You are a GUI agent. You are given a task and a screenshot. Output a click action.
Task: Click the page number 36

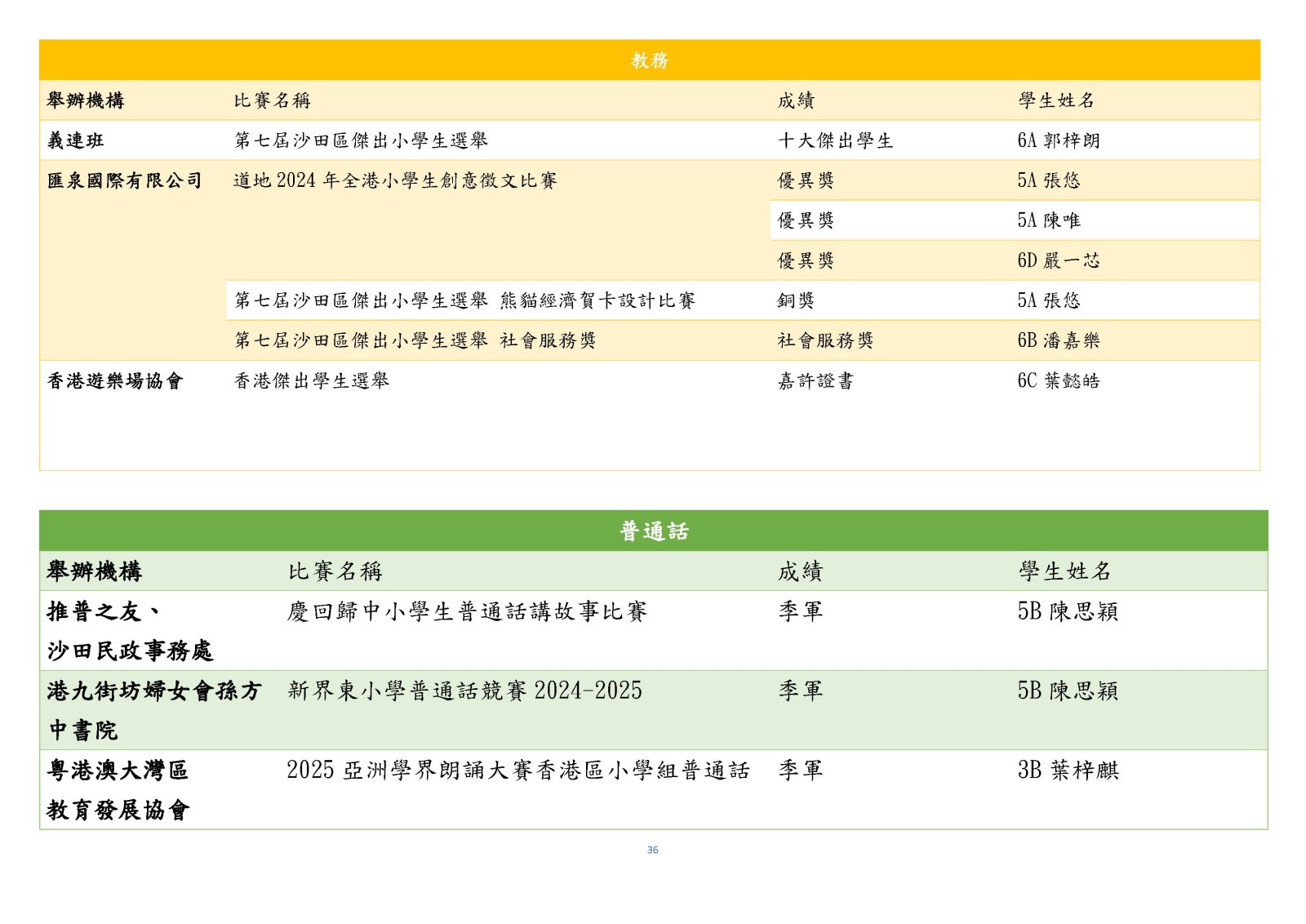[x=652, y=850]
